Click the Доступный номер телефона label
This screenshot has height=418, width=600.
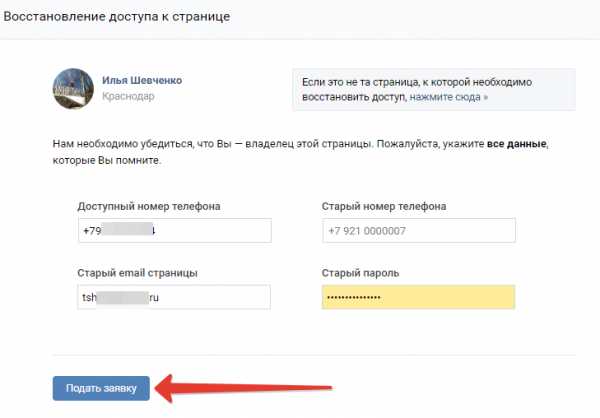149,207
